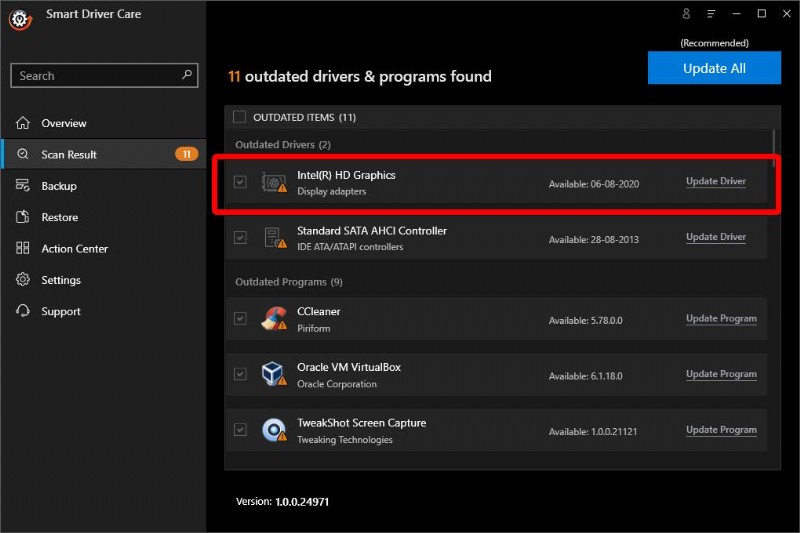The height and width of the screenshot is (533, 800).
Task: Click the Display adapters subtitle text
Action: point(331,191)
